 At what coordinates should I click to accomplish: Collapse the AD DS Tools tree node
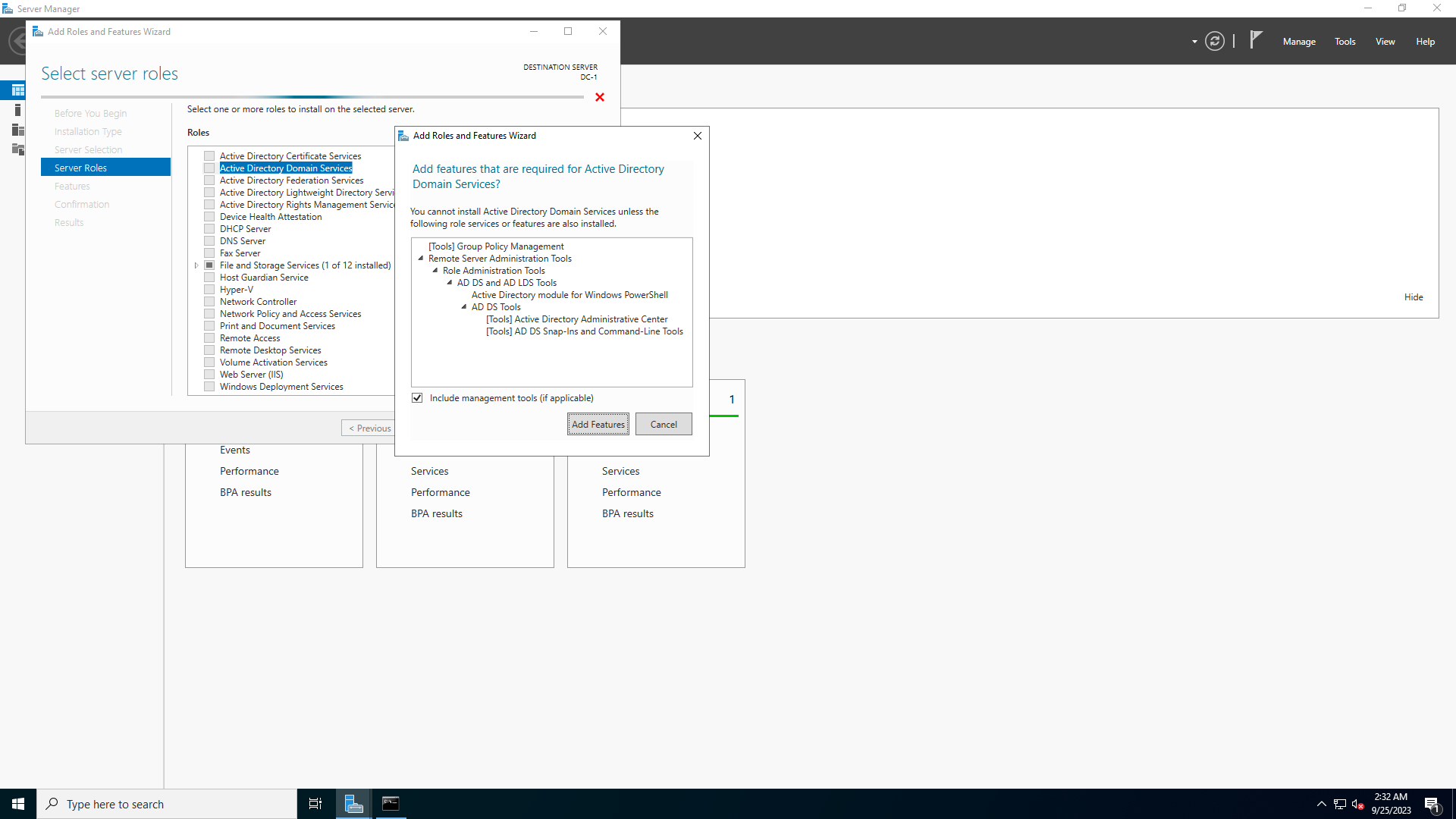pos(464,307)
